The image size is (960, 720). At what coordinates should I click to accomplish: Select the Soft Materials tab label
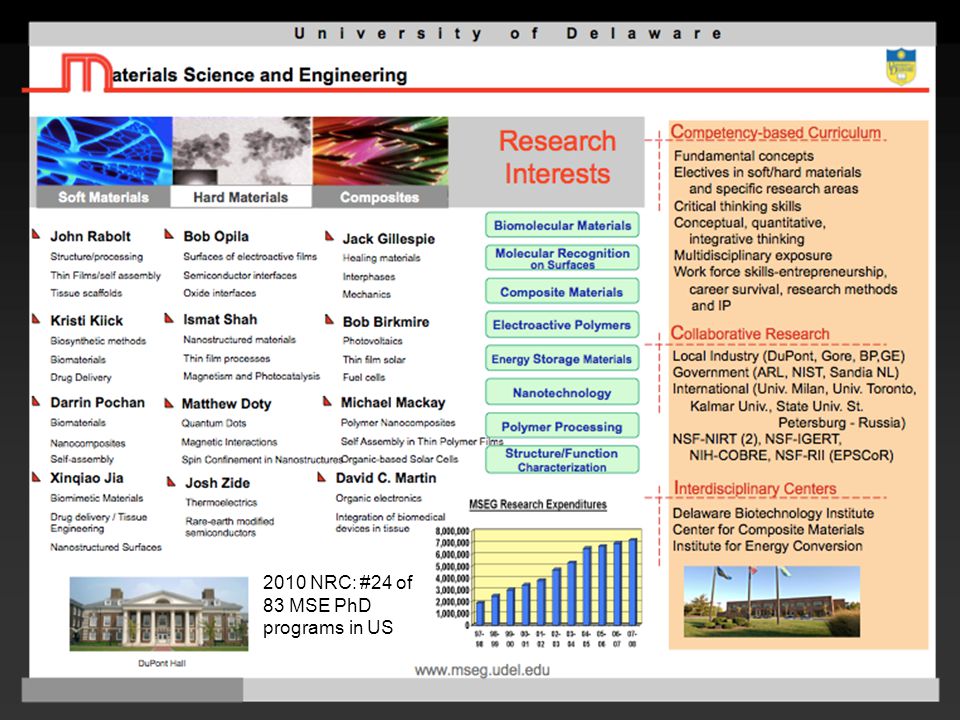(x=103, y=197)
